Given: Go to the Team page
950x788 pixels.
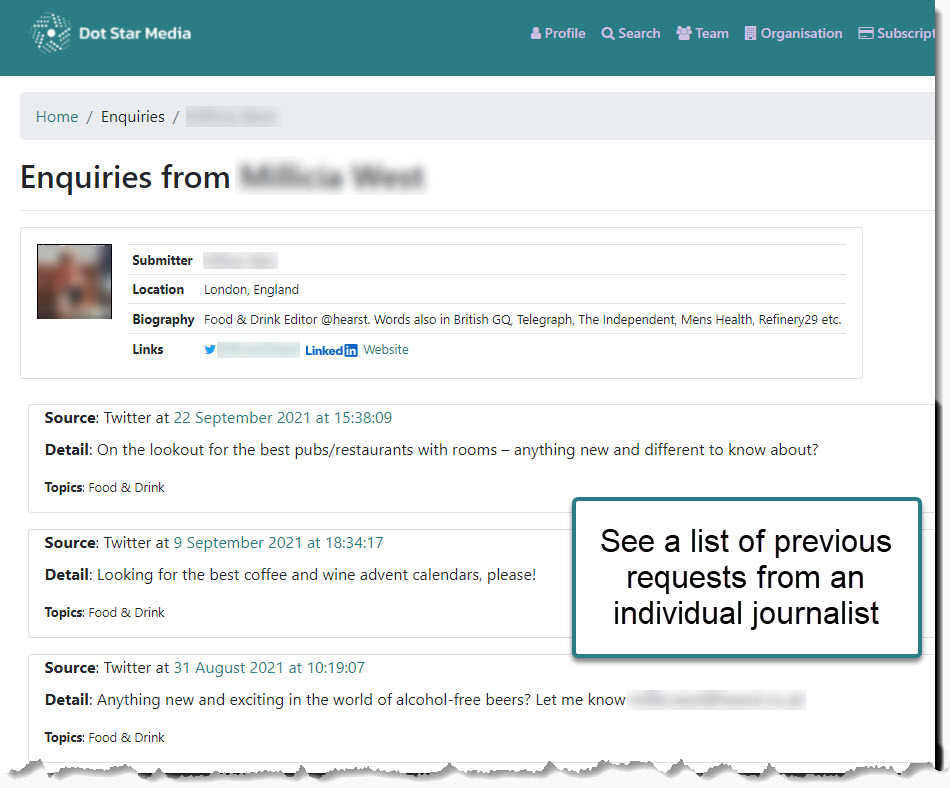Looking at the screenshot, I should [702, 33].
